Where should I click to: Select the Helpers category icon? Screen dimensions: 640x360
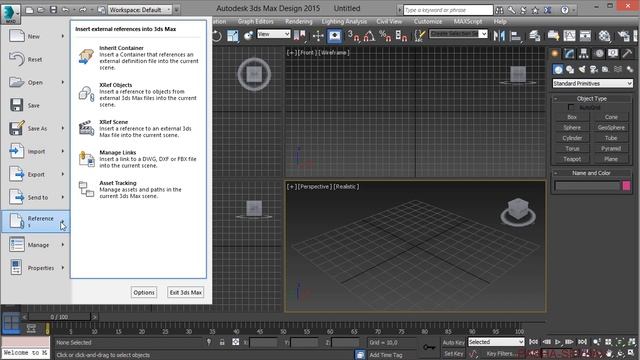tap(606, 69)
